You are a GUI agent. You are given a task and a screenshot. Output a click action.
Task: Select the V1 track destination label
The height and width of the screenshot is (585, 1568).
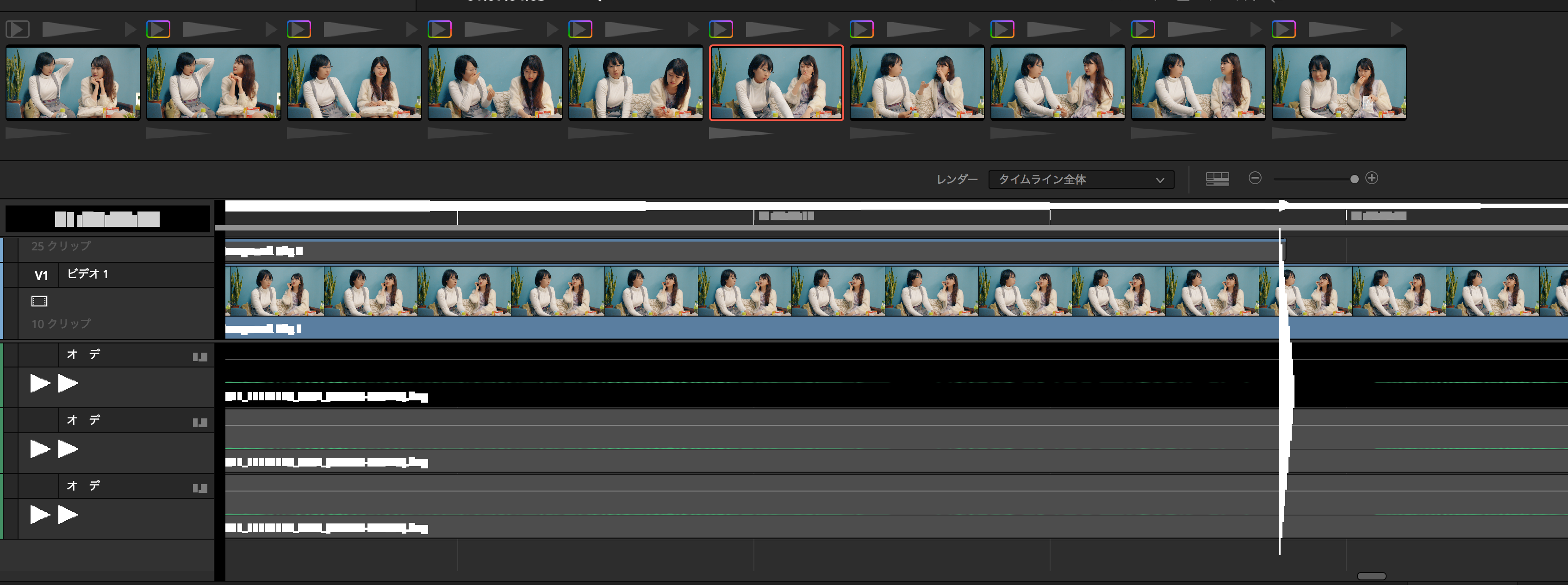tap(41, 275)
